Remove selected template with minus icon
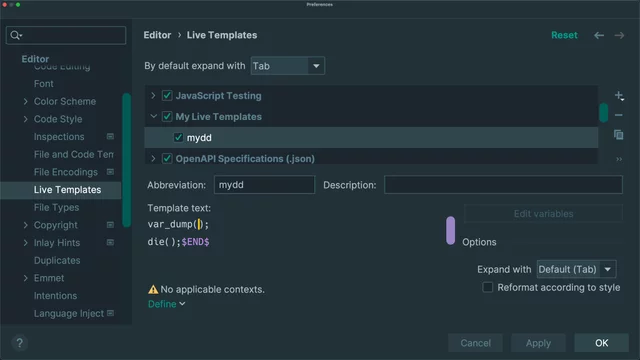Image resolution: width=640 pixels, height=360 pixels. click(x=619, y=115)
